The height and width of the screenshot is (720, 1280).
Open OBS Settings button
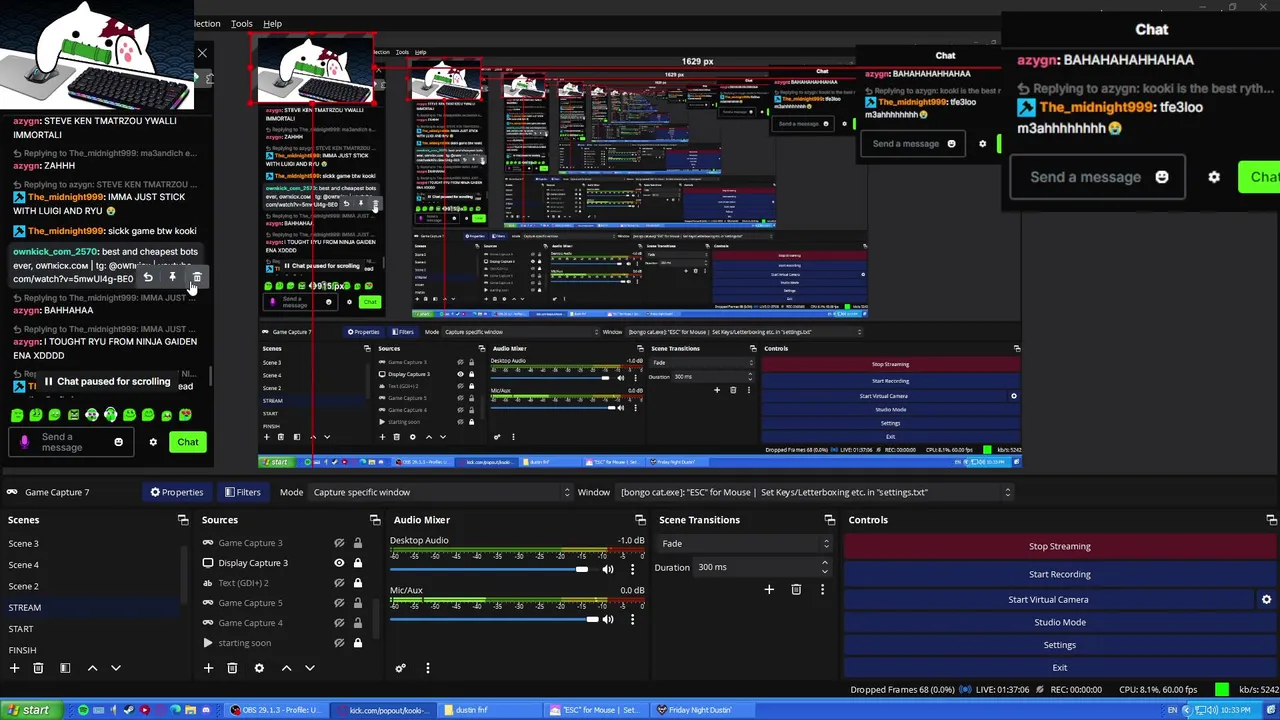1059,645
